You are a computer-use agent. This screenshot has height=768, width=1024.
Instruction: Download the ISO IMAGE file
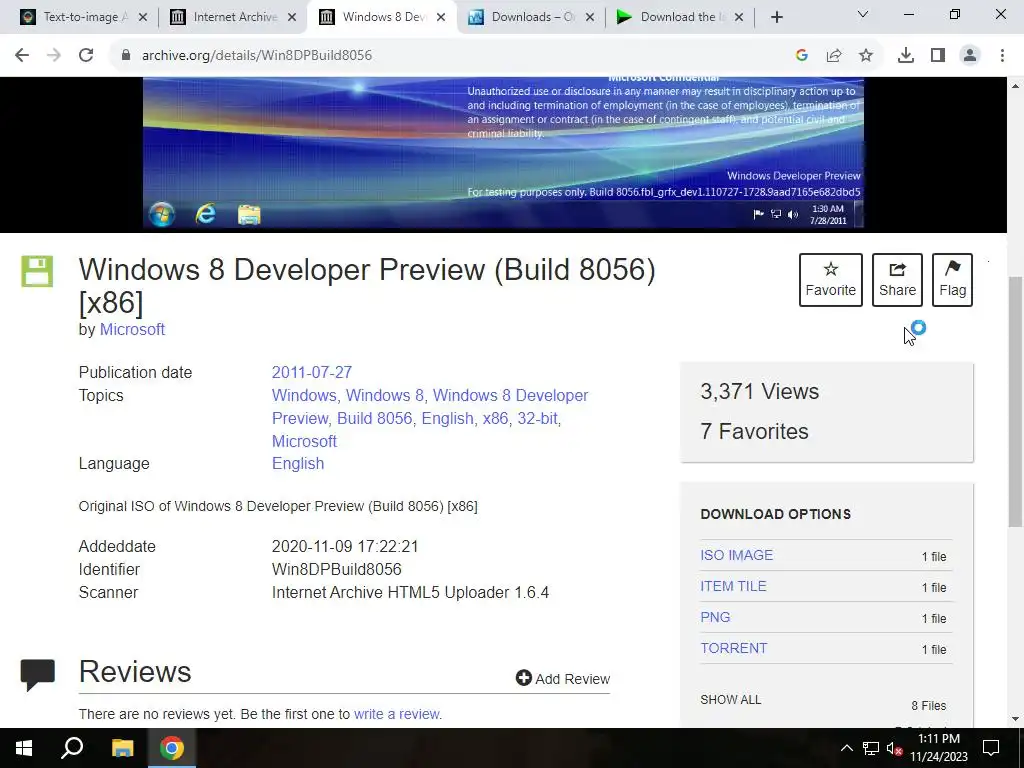click(x=736, y=555)
